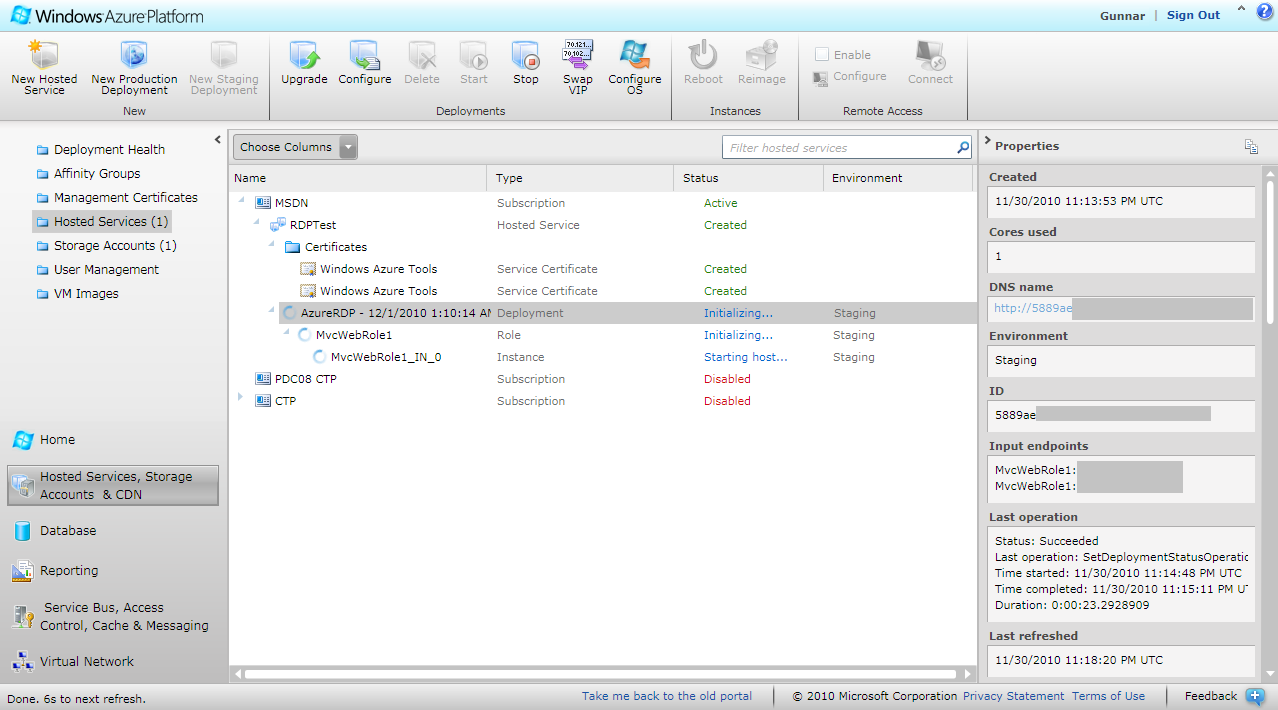Screen dimensions: 1278x710
Task: Collapse the ribbon with the top chevron
Action: coord(1241,9)
